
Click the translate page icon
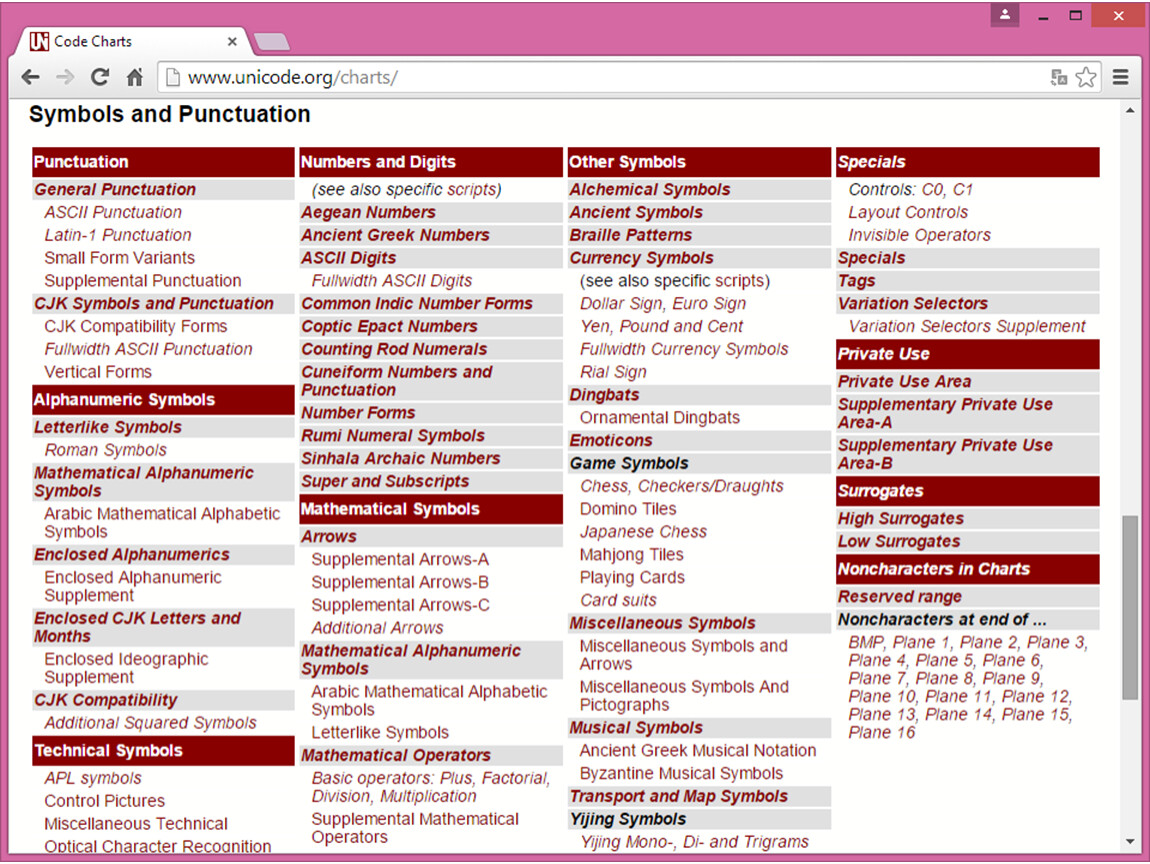(x=1059, y=77)
